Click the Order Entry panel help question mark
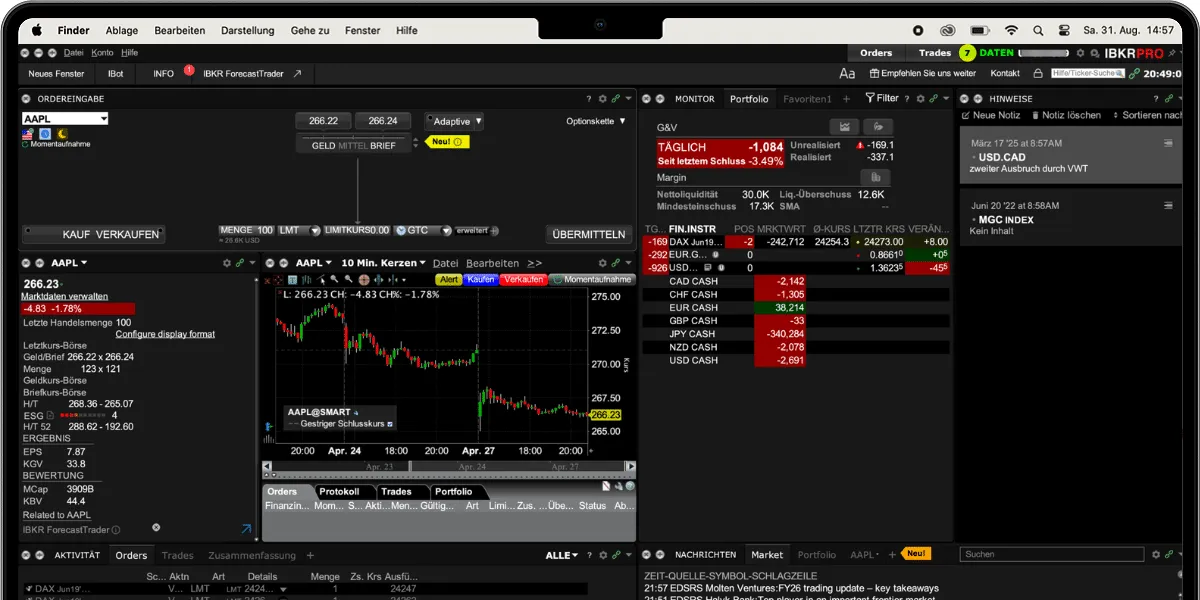1200x600 pixels. point(589,99)
